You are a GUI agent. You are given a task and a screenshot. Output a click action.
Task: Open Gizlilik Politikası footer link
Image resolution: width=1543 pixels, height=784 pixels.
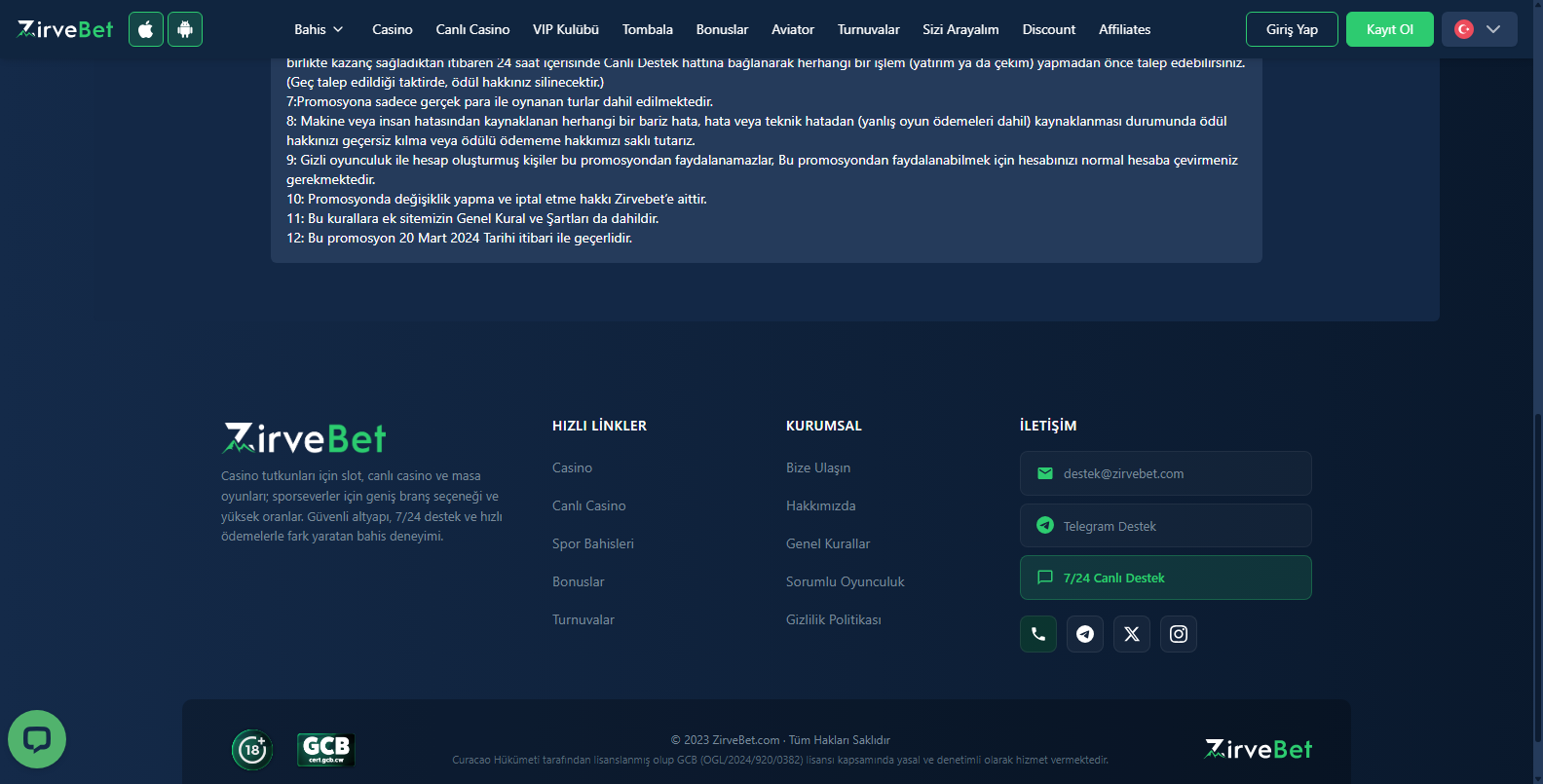[x=834, y=619]
